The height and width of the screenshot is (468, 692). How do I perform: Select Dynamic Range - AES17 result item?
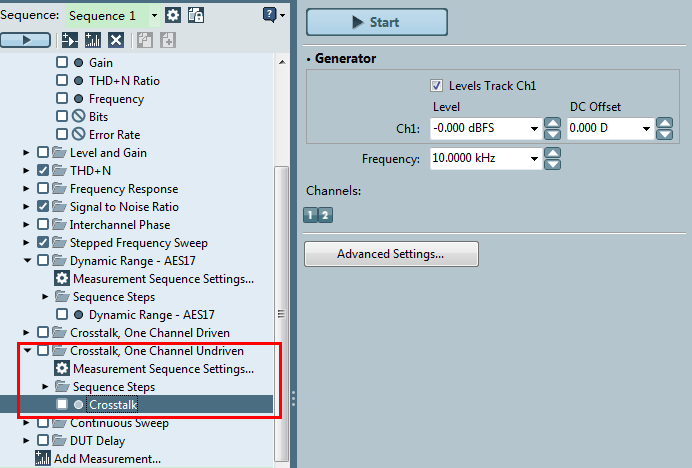tap(151, 314)
